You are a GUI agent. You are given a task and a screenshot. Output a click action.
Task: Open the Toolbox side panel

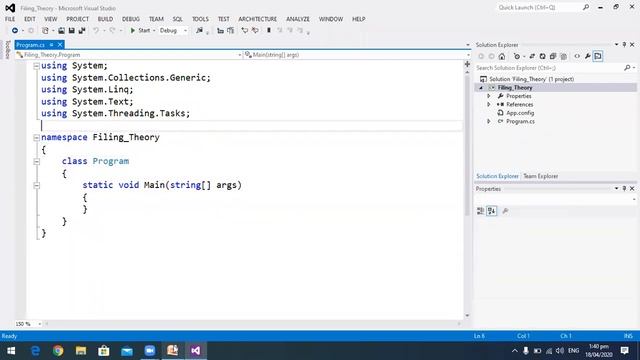click(x=7, y=50)
